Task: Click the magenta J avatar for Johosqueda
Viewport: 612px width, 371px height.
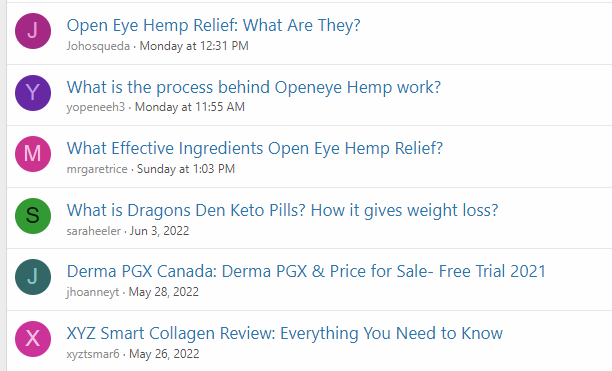Action: pyautogui.click(x=33, y=31)
